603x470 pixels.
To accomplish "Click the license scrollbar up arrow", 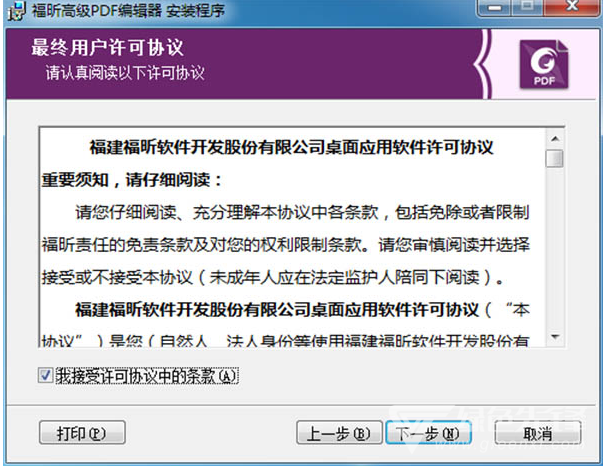I will click(x=555, y=139).
